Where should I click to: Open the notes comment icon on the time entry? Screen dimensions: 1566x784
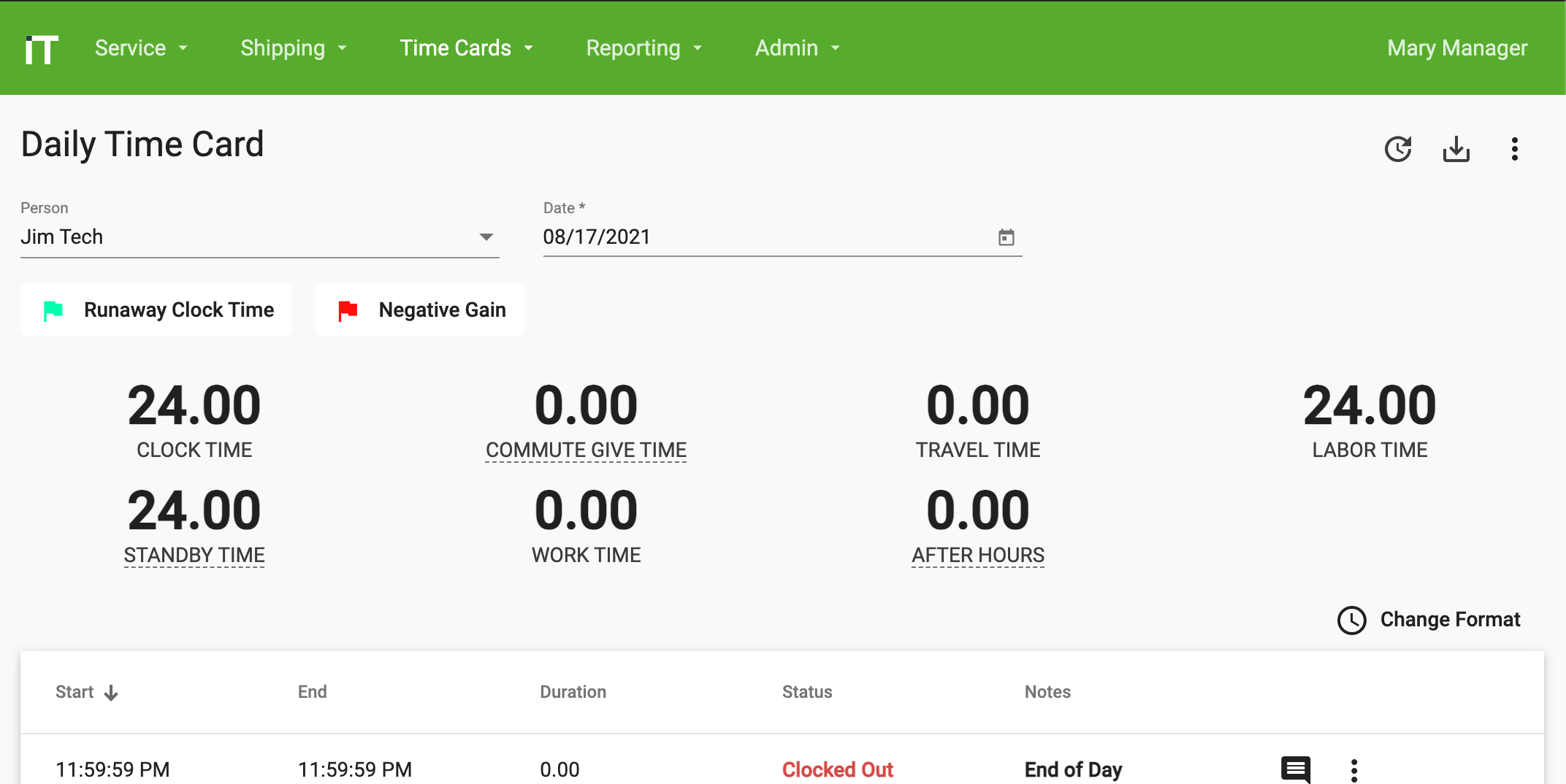tap(1295, 769)
